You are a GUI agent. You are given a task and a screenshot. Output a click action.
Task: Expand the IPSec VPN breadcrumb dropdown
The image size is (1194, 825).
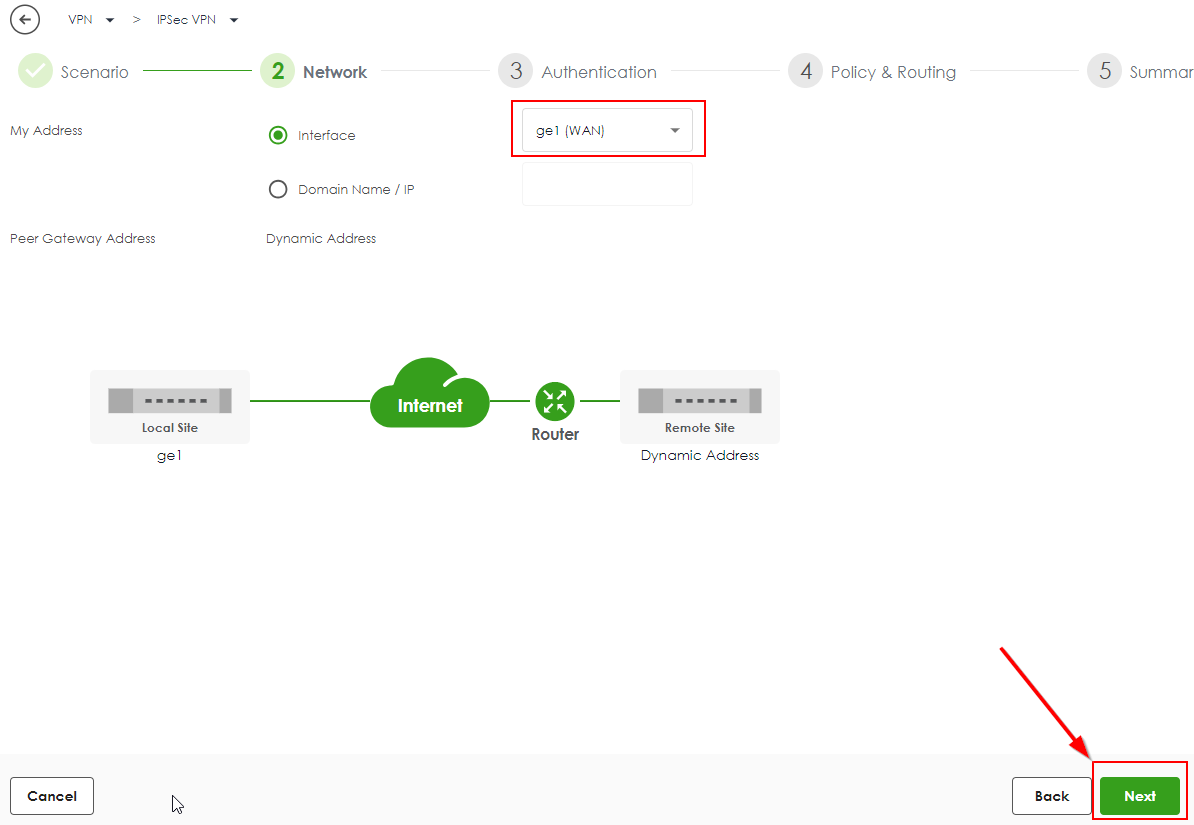(x=233, y=20)
